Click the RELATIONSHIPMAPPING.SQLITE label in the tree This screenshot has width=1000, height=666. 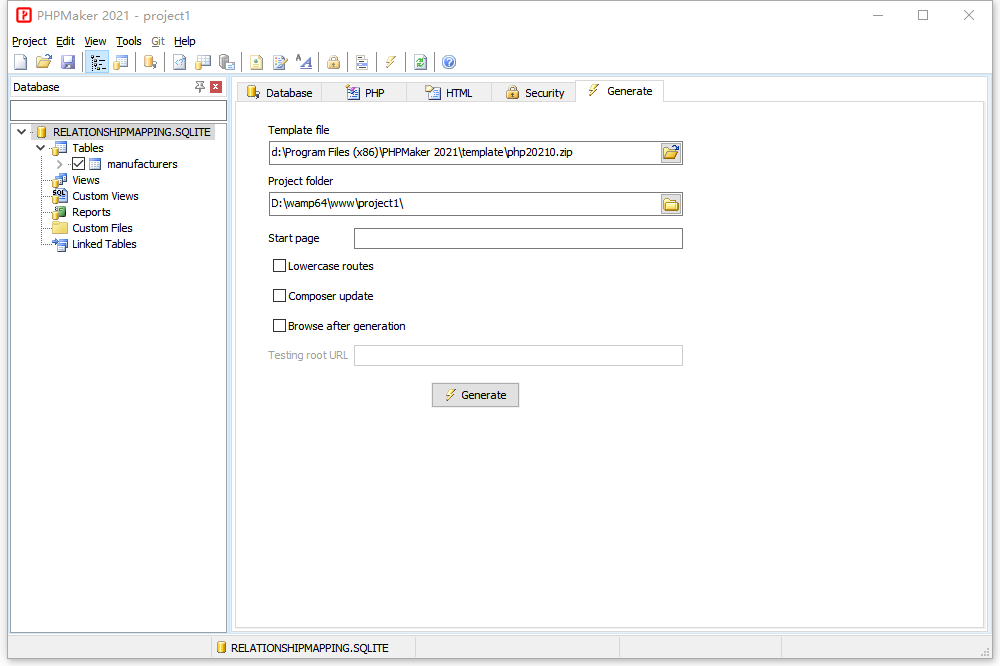coord(131,132)
